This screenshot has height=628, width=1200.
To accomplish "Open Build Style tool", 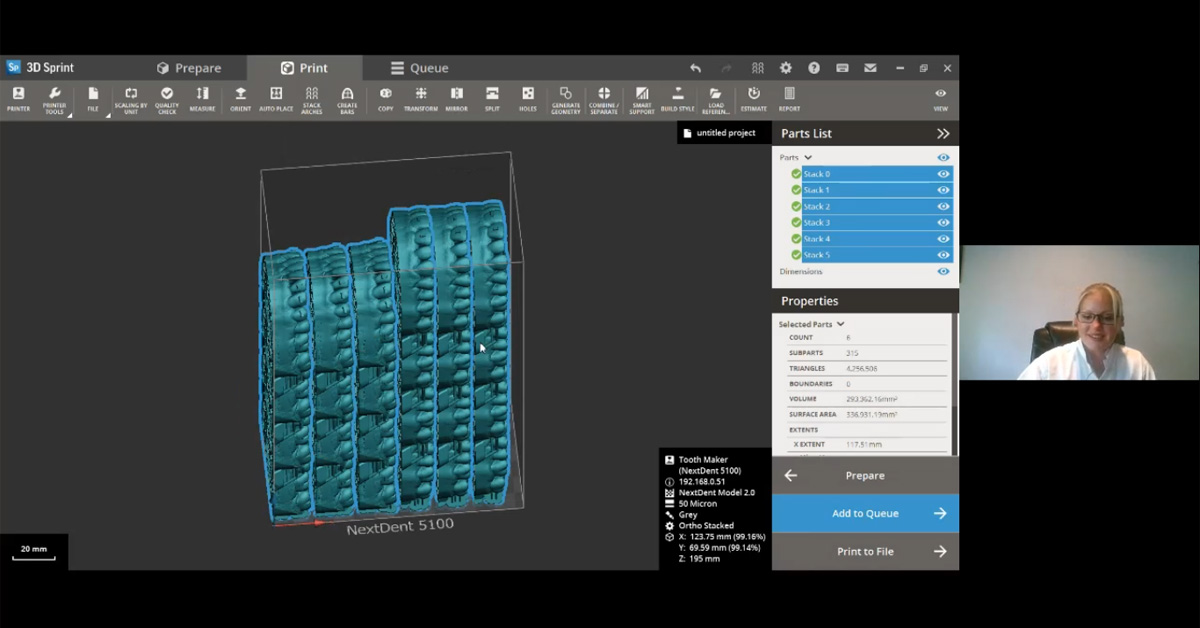I will tap(678, 99).
